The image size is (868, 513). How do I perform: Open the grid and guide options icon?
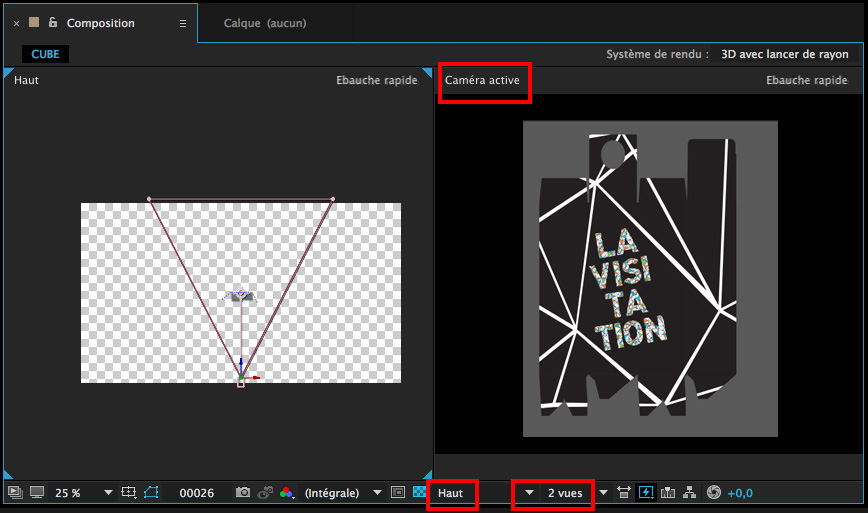pos(128,493)
